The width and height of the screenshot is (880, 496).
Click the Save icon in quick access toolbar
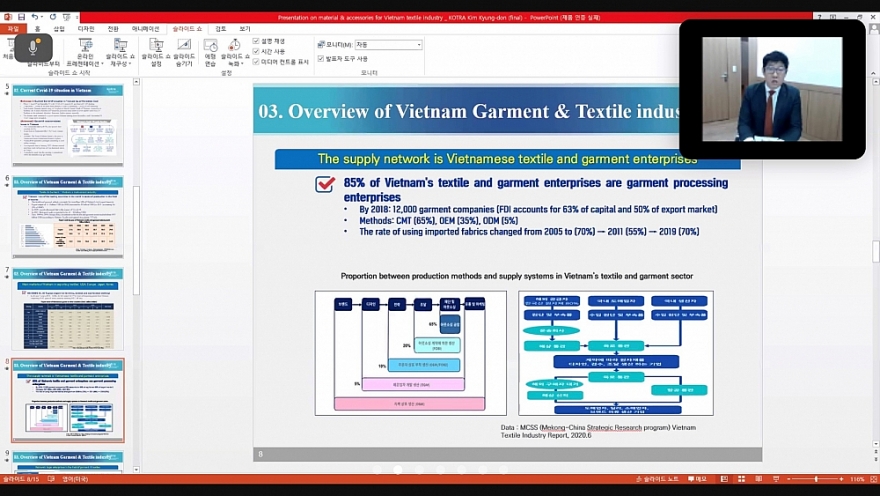tap(21, 17)
